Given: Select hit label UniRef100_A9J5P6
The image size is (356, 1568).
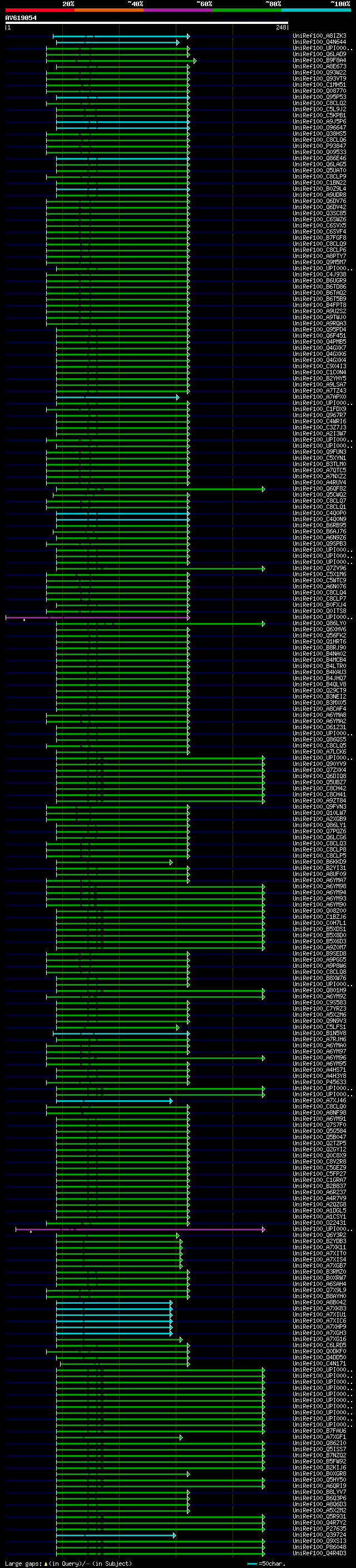Looking at the screenshot, I should (319, 121).
